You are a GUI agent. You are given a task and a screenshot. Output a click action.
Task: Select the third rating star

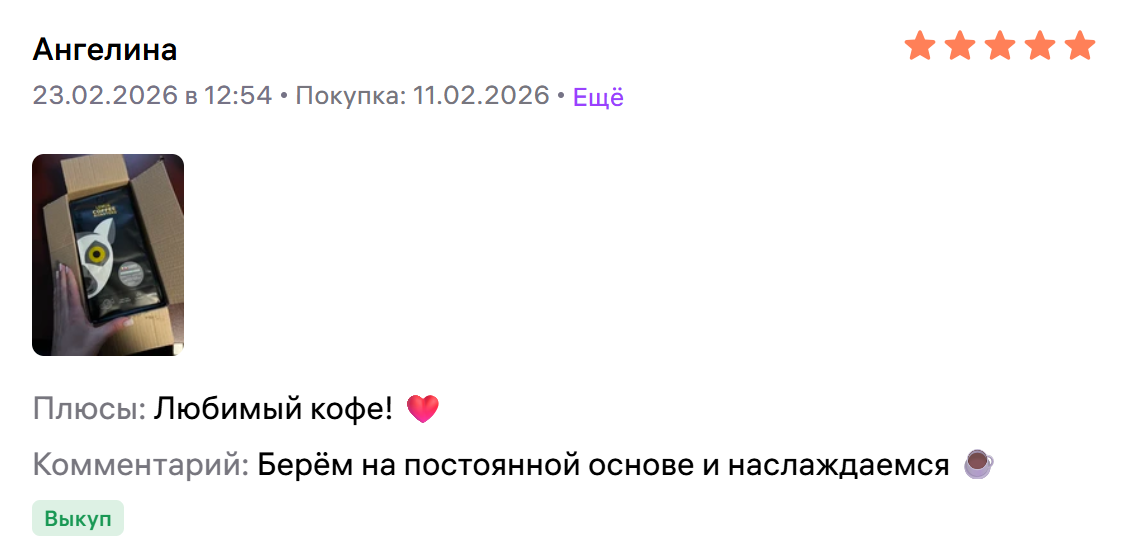[1000, 46]
